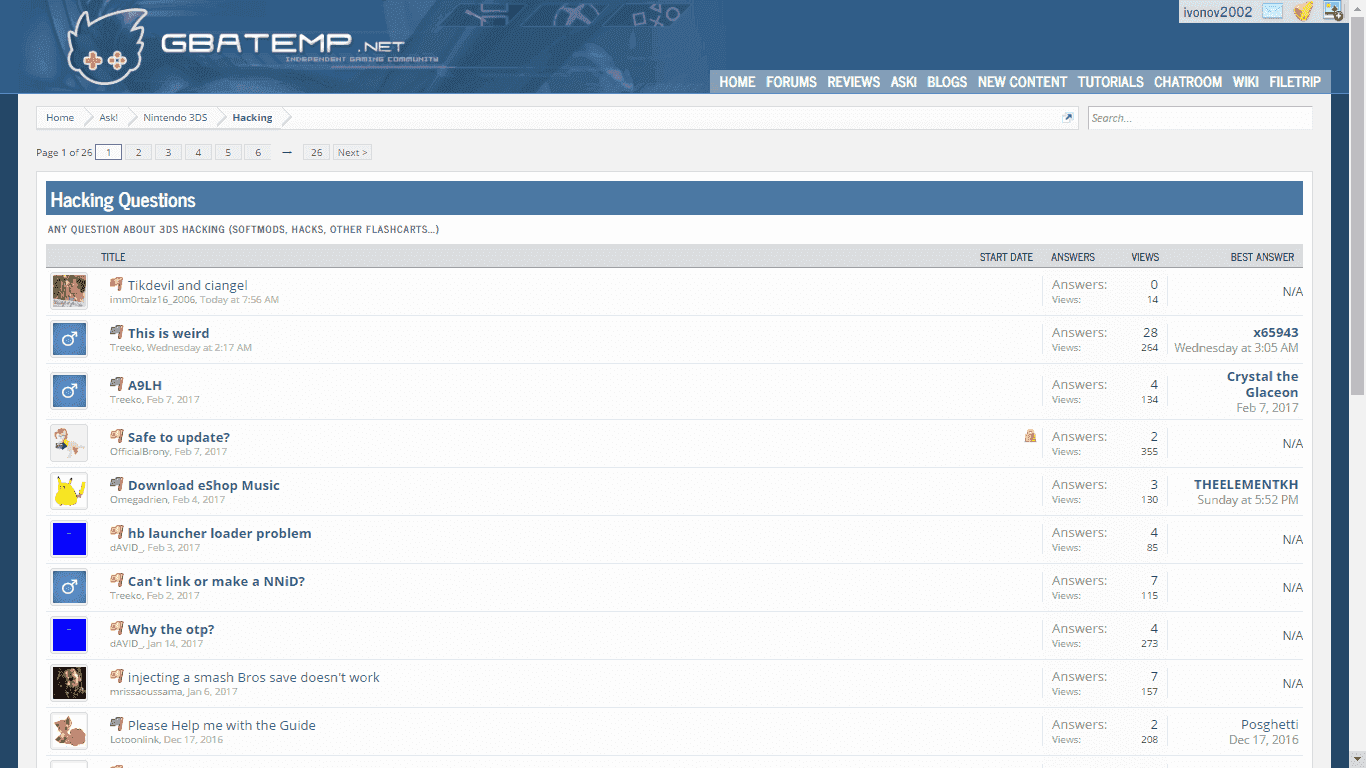
Task: Click the status icon beside 'Please Help me with the Guide'
Action: [116, 724]
